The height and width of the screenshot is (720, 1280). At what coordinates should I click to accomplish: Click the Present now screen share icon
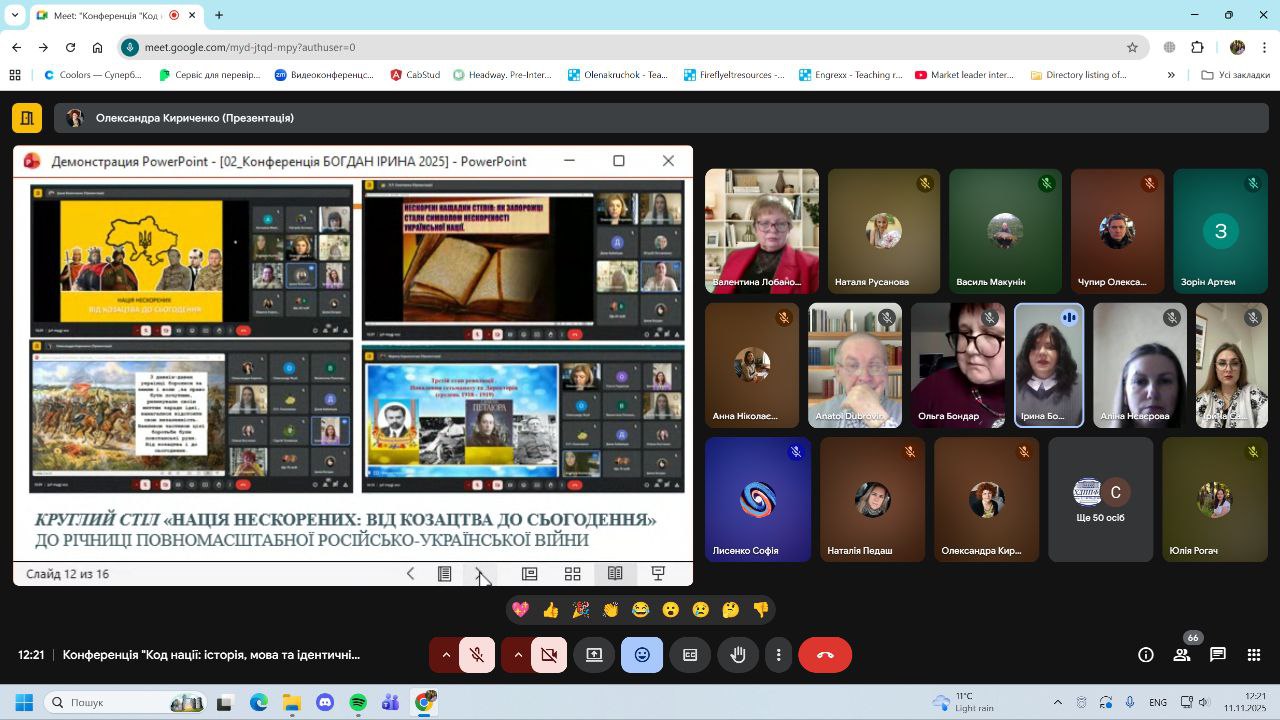coord(594,655)
